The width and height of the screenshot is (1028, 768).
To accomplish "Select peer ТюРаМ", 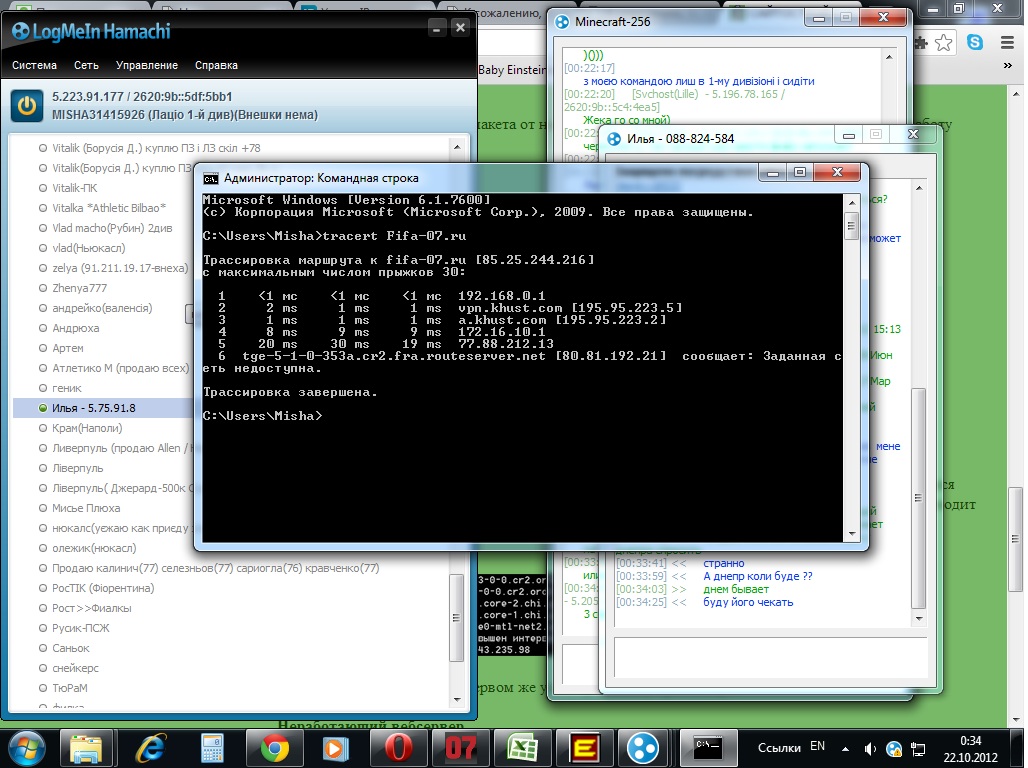I will tap(69, 688).
